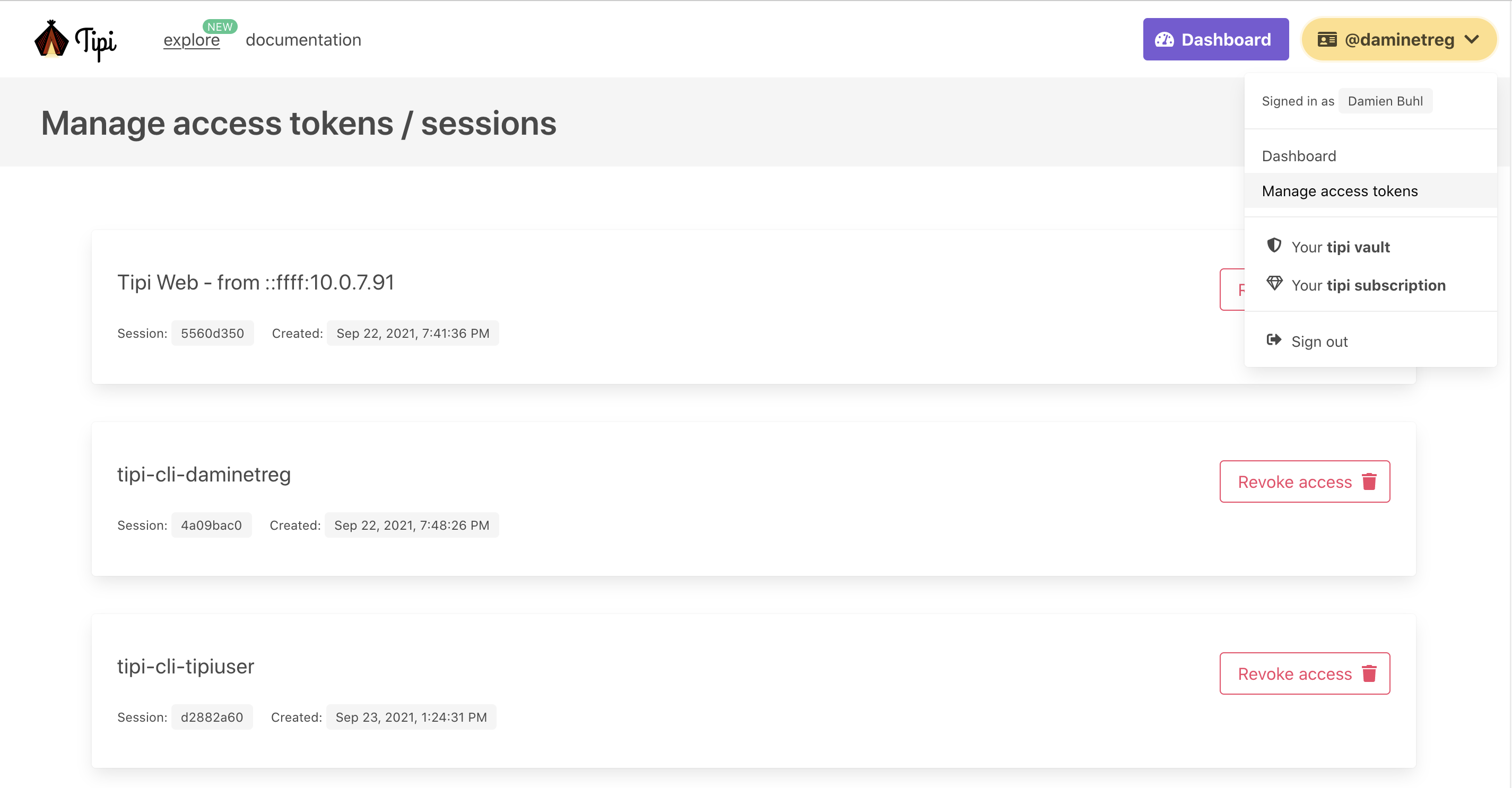Image resolution: width=1512 pixels, height=788 pixels.
Task: Open the explore link
Action: tap(192, 40)
